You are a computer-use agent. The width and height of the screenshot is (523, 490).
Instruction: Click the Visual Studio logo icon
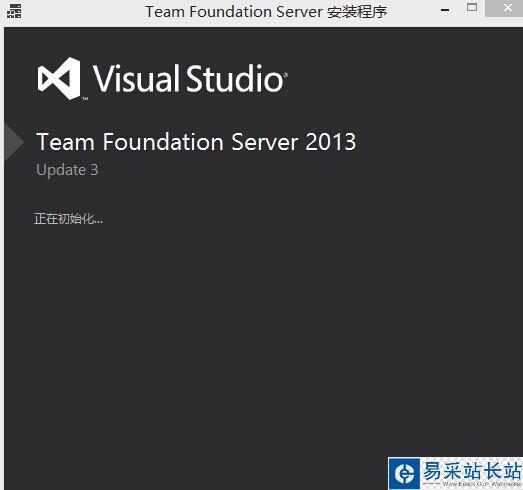point(59,79)
